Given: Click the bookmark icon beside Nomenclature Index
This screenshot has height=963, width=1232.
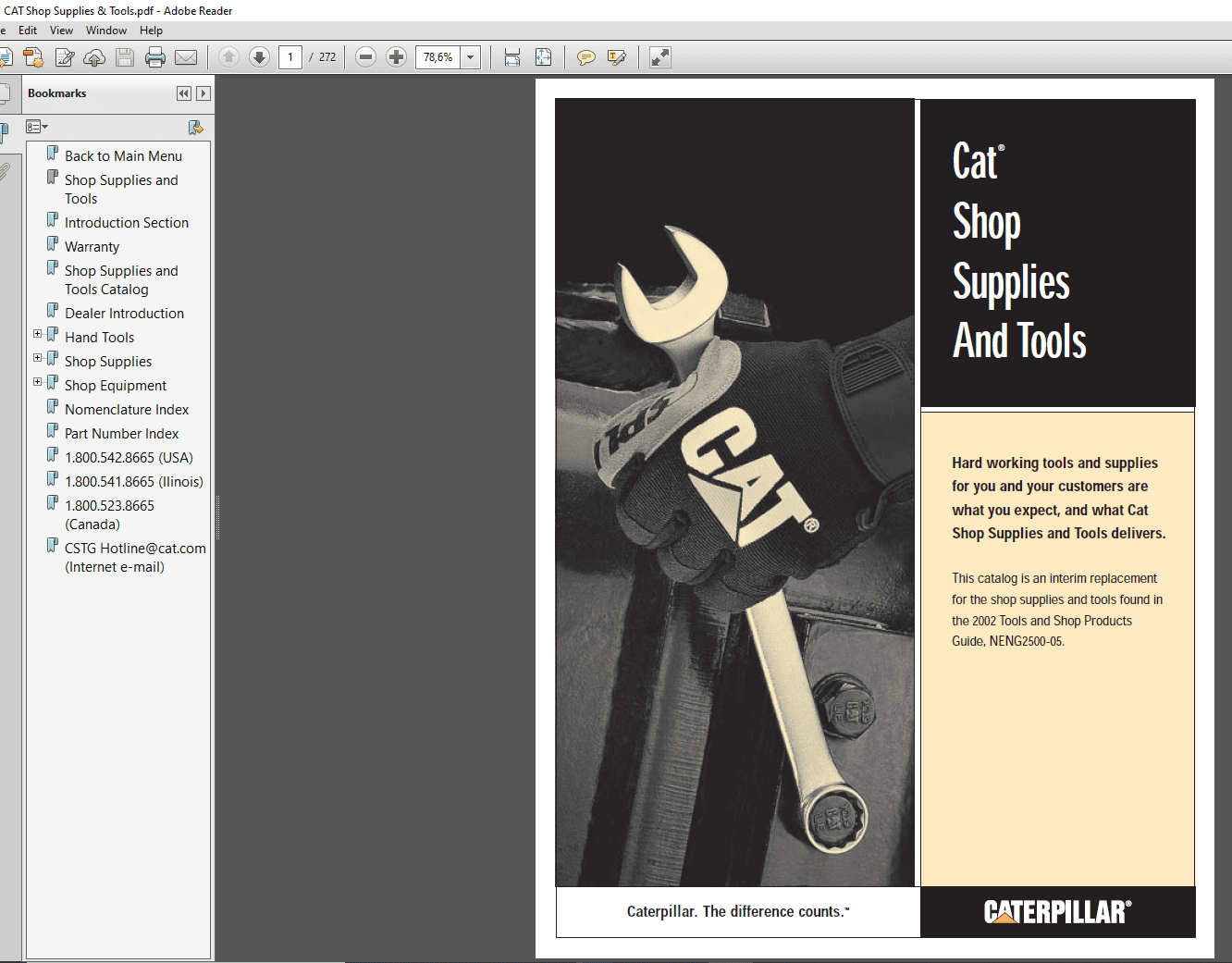Looking at the screenshot, I should 53,407.
